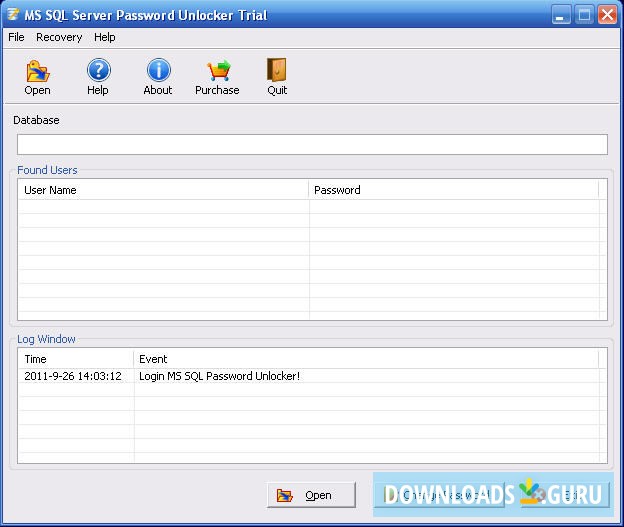Screen dimensions: 624x527
Task: Select the Password column header
Action: click(454, 190)
